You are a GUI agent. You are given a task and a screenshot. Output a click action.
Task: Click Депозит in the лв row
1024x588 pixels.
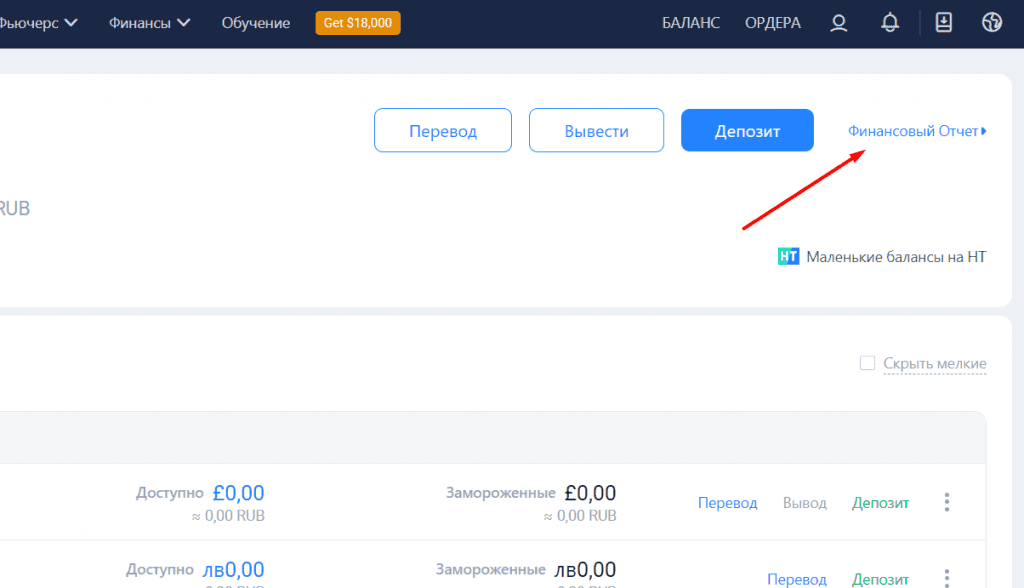click(880, 580)
